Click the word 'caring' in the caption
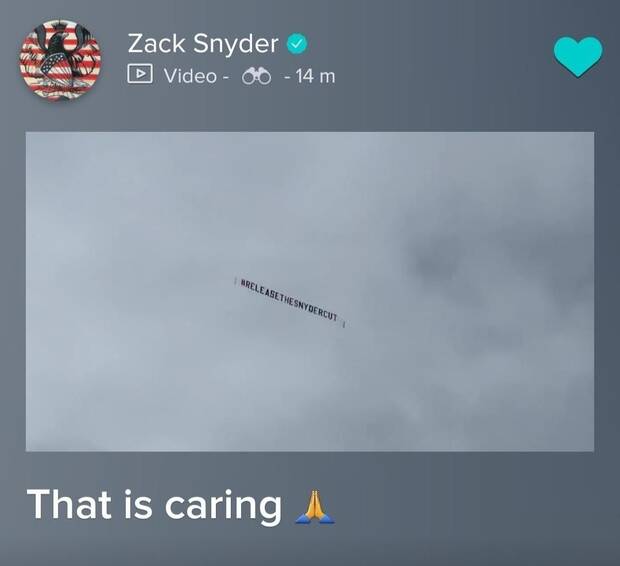The width and height of the screenshot is (620, 566). (223, 507)
